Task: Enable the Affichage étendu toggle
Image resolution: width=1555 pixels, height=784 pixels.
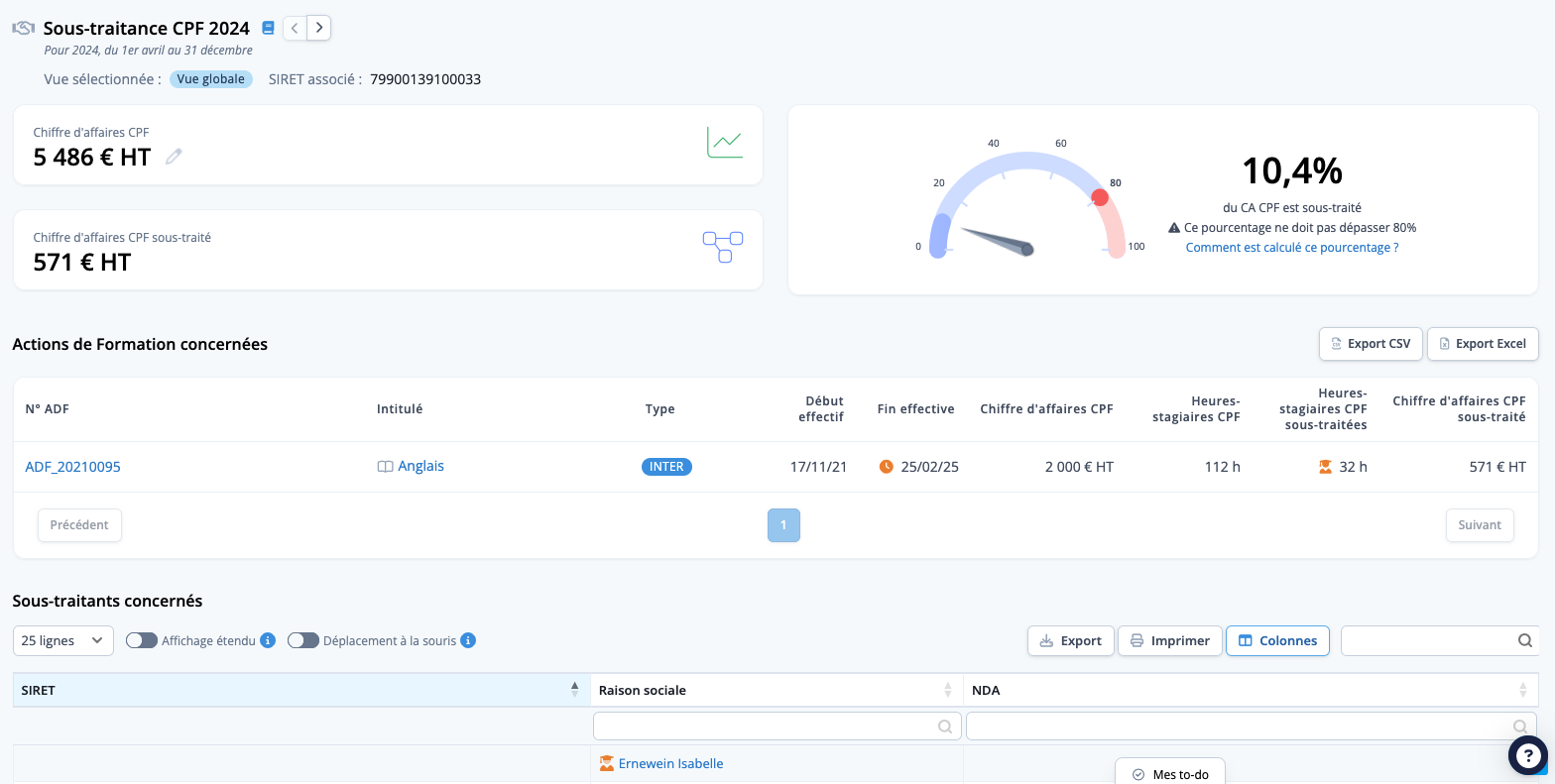Action: pyautogui.click(x=142, y=640)
